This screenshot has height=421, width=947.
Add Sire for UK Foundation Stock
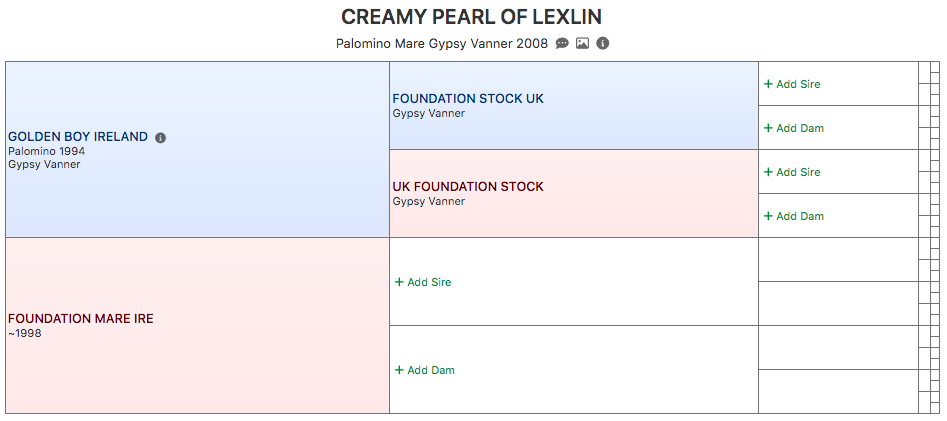792,172
